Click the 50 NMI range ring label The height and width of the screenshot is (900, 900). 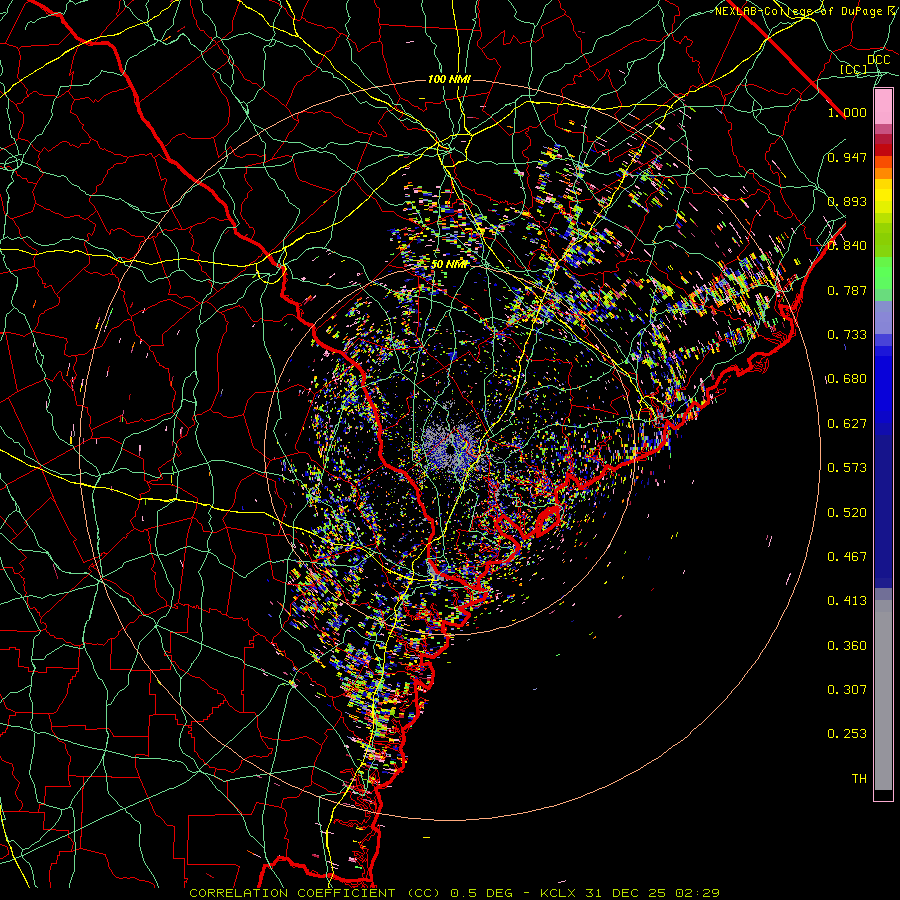(449, 265)
